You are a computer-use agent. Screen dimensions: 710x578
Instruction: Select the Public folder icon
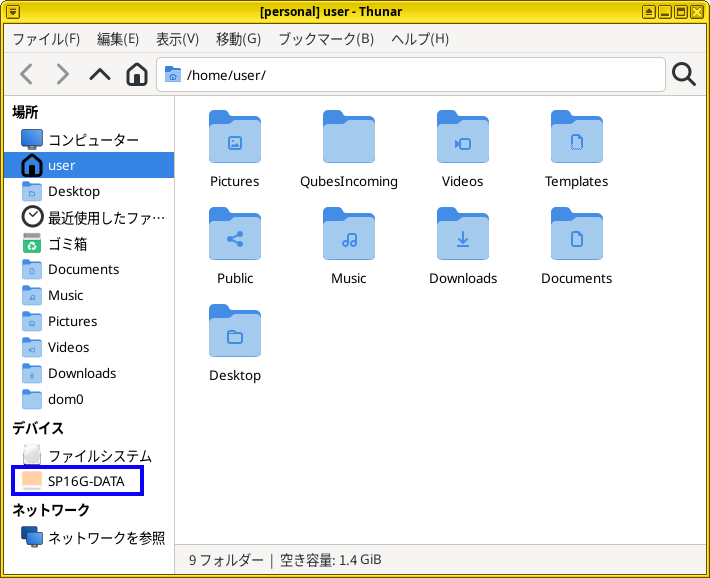235,234
